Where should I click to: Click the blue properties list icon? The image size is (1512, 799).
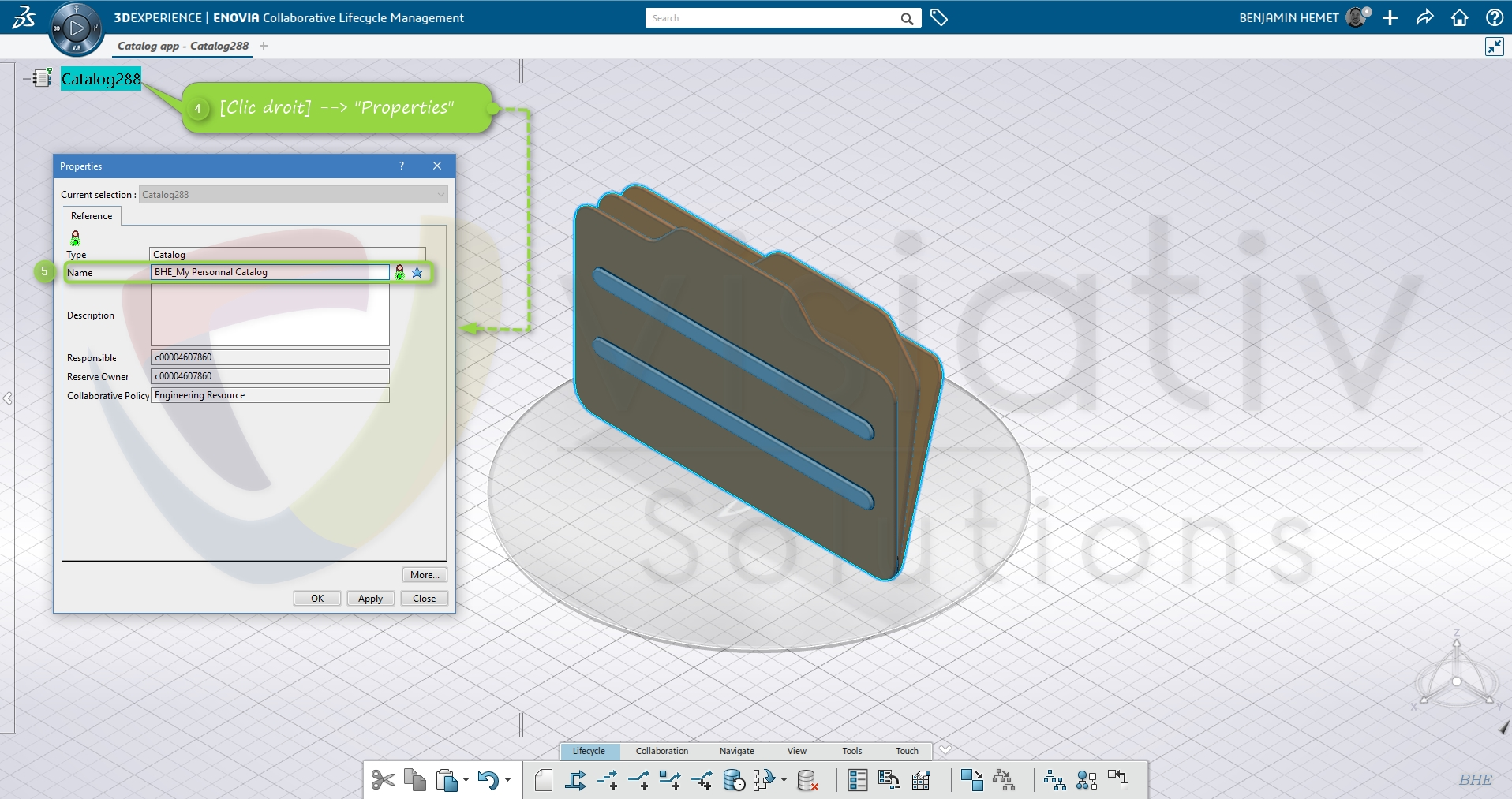point(857,781)
